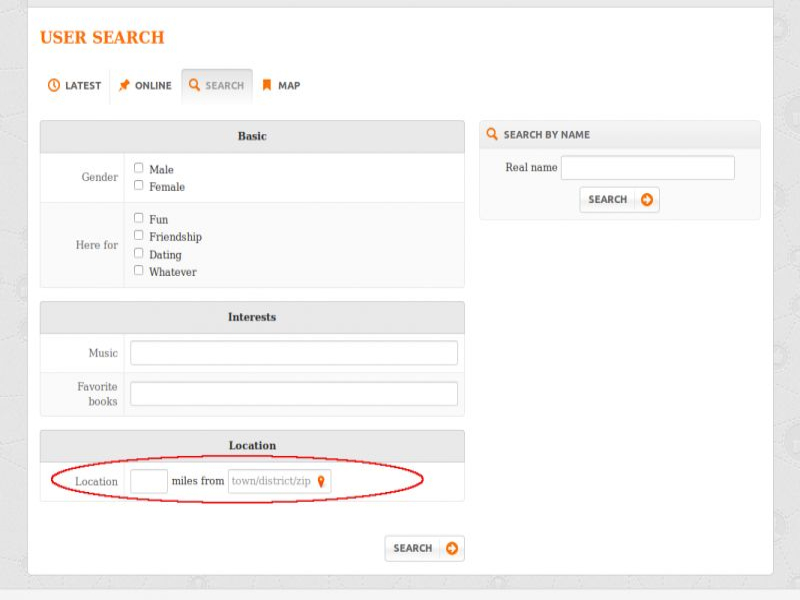This screenshot has height=600, width=800.
Task: Focus the Real name input field
Action: point(647,168)
